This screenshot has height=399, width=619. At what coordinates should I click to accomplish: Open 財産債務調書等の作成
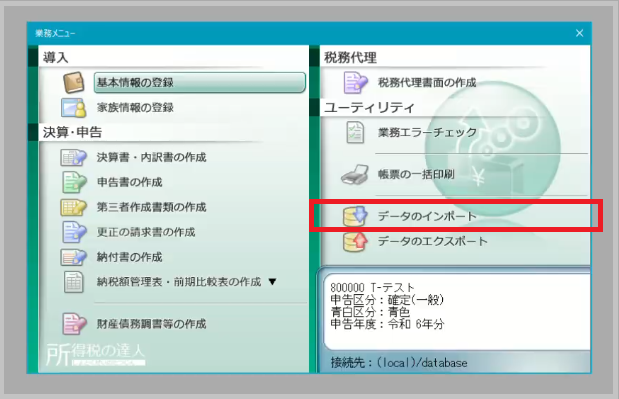[x=151, y=324]
